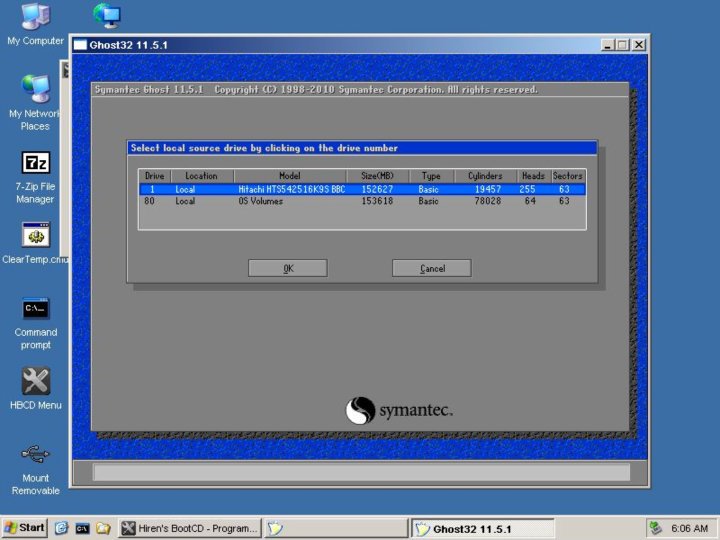Click the Location column header
The width and height of the screenshot is (720, 540).
[x=202, y=176]
